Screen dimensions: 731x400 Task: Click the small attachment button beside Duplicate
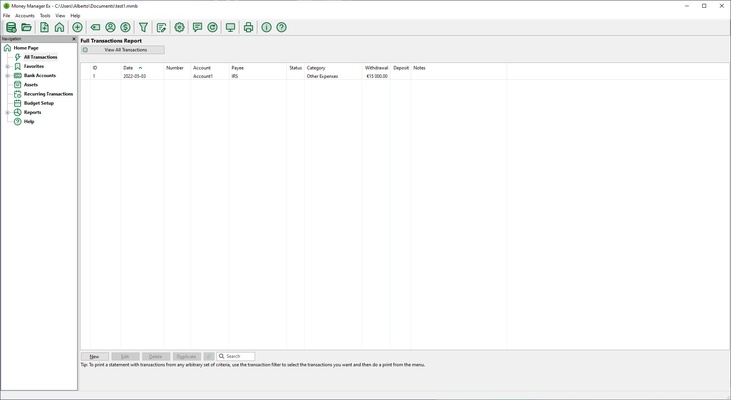pyautogui.click(x=209, y=357)
